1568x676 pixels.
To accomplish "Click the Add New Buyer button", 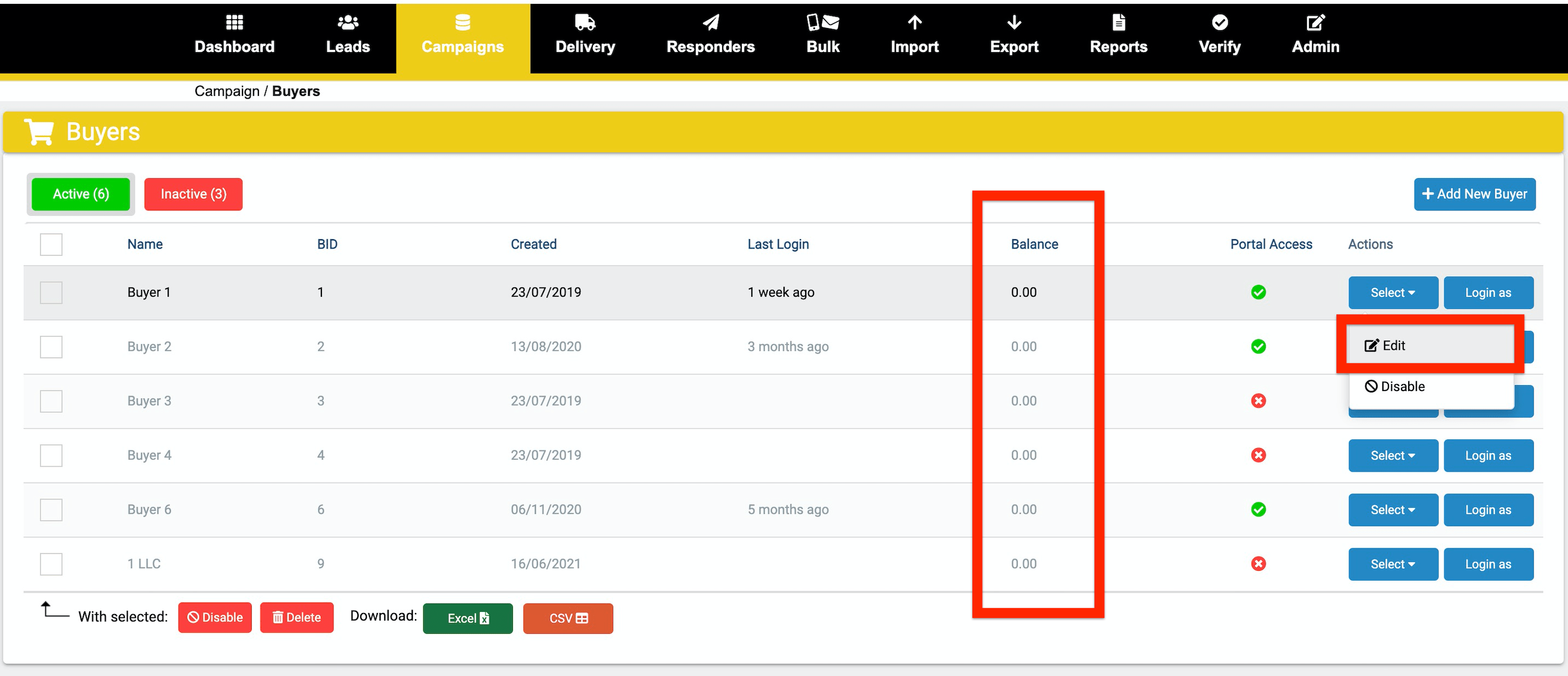I will tap(1474, 194).
